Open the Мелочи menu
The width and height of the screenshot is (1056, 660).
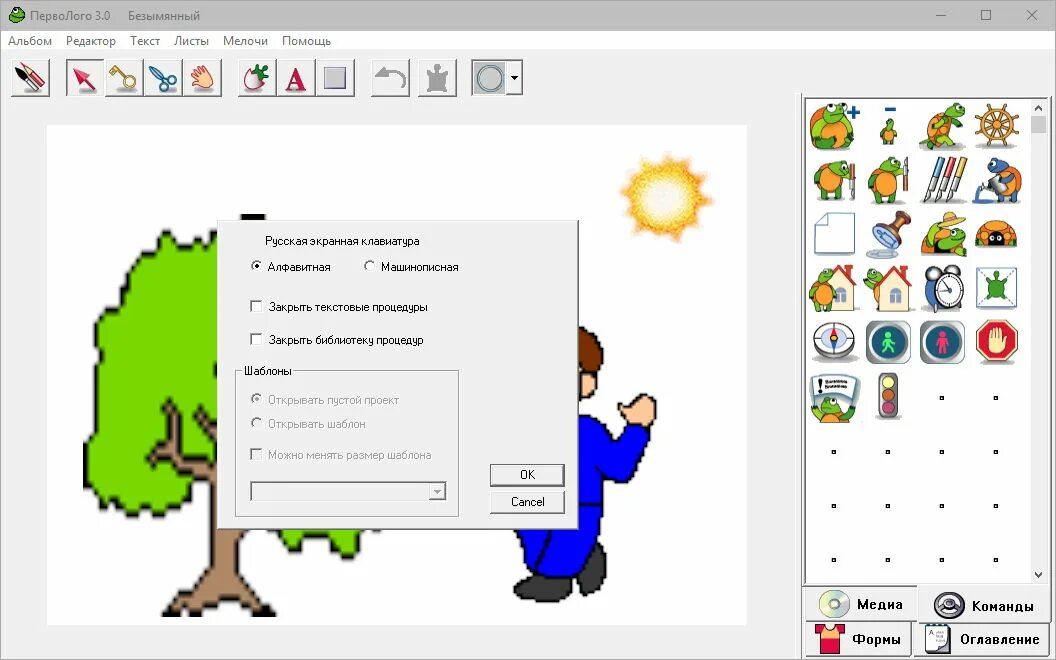pyautogui.click(x=245, y=40)
